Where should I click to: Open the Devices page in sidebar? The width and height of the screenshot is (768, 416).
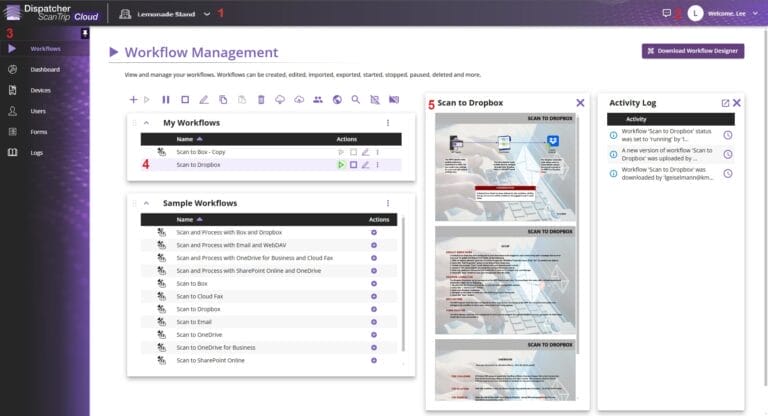tap(40, 90)
